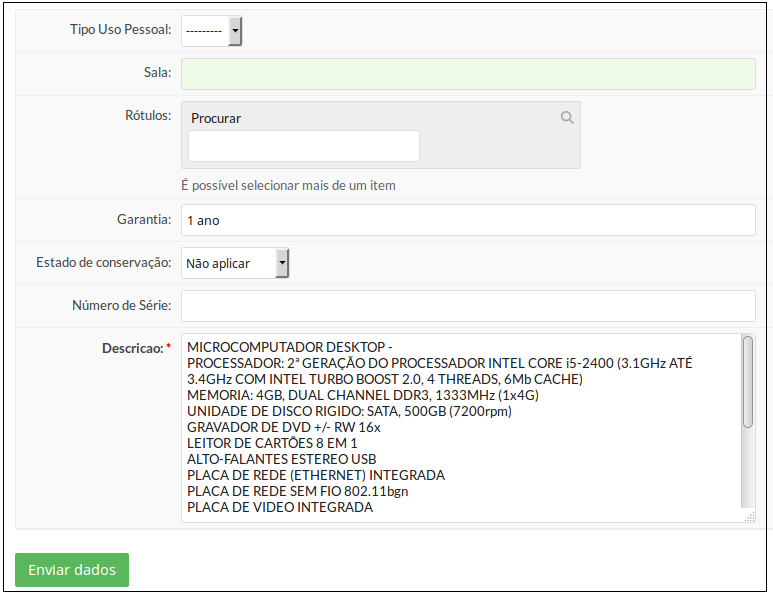Click the magnifier icon in Rótulos

(x=567, y=117)
